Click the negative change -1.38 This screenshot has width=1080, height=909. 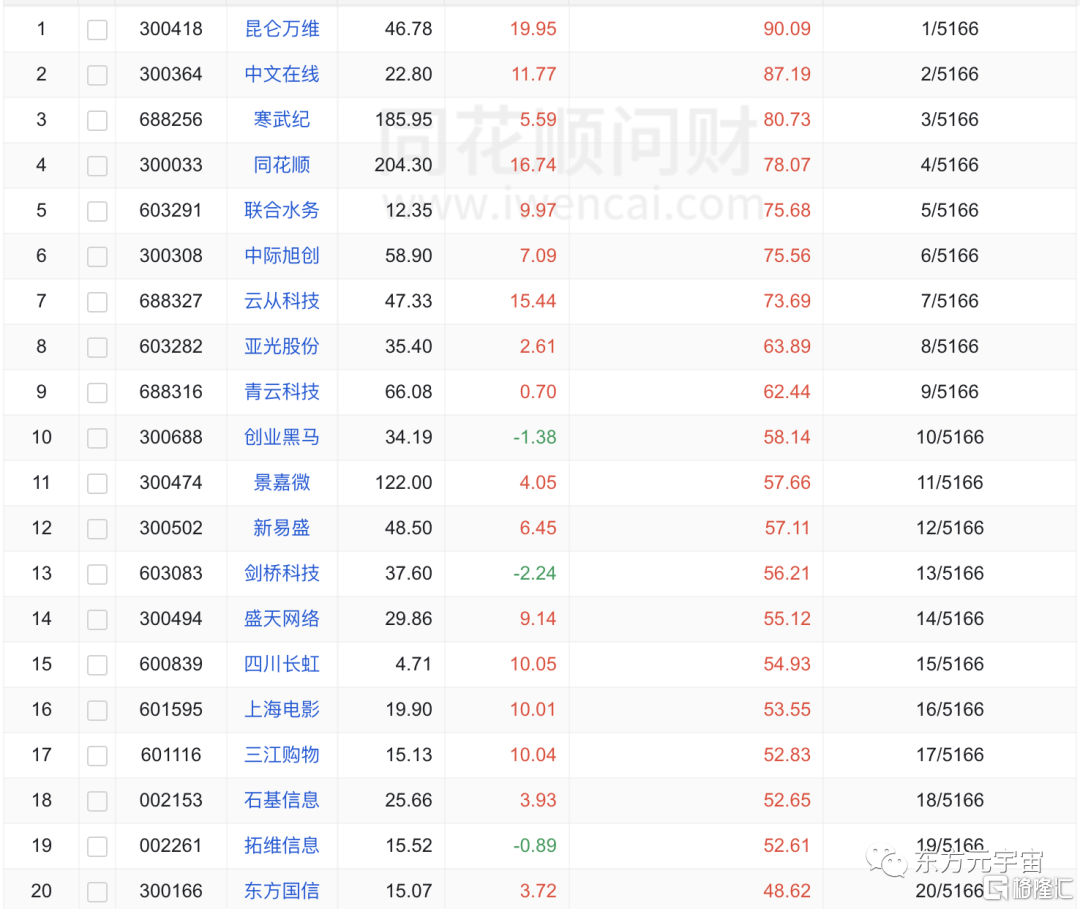(534, 438)
